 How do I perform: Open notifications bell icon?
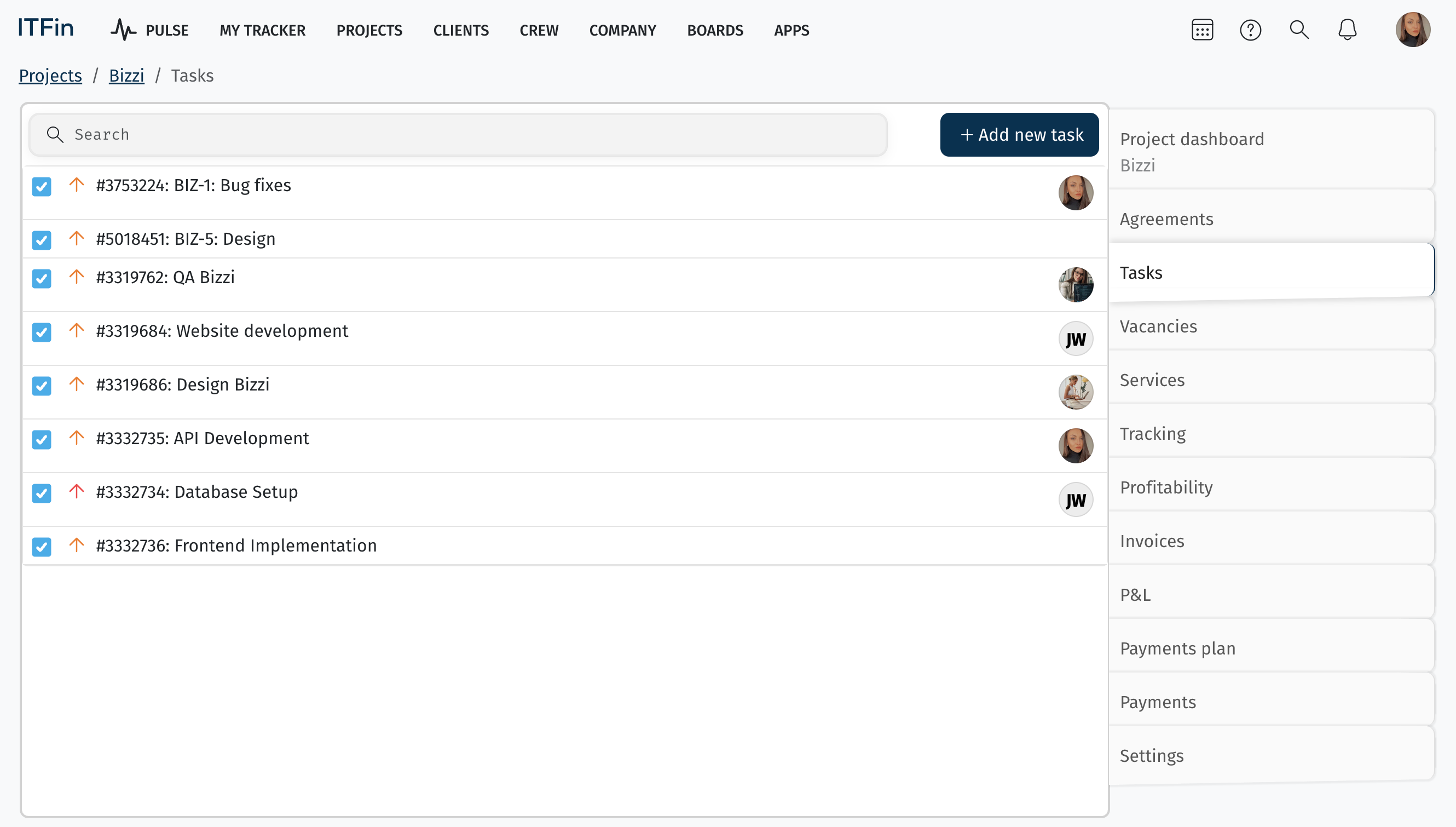(x=1347, y=30)
